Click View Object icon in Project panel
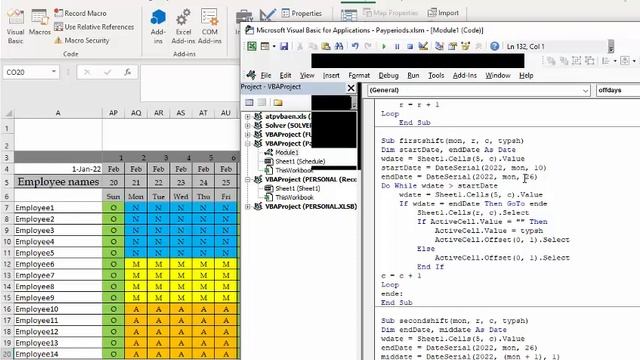This screenshot has height=360, width=640. coord(262,102)
